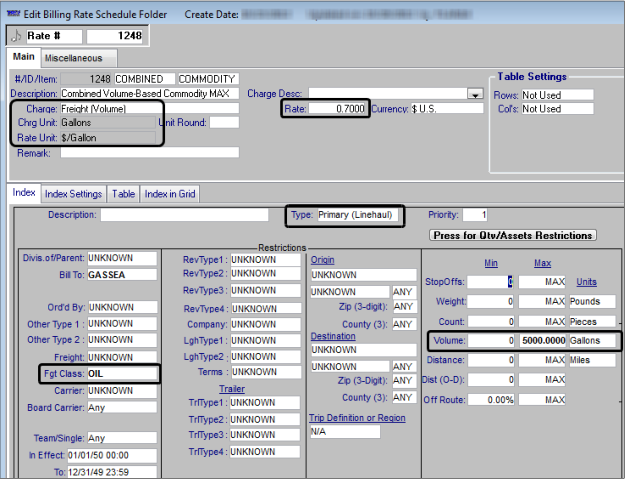The height and width of the screenshot is (479, 626).
Task: Click the Currency field $ U.S.
Action: [447, 109]
